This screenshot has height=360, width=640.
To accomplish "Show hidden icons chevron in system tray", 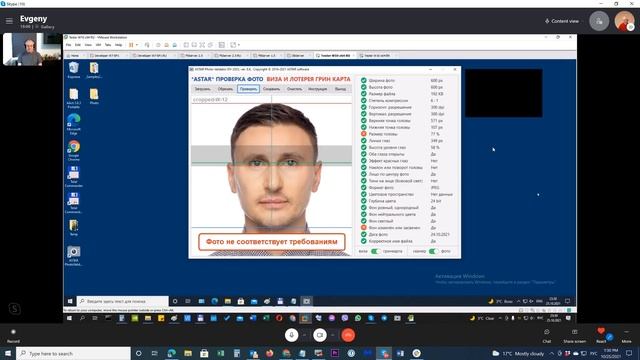I will 551,353.
